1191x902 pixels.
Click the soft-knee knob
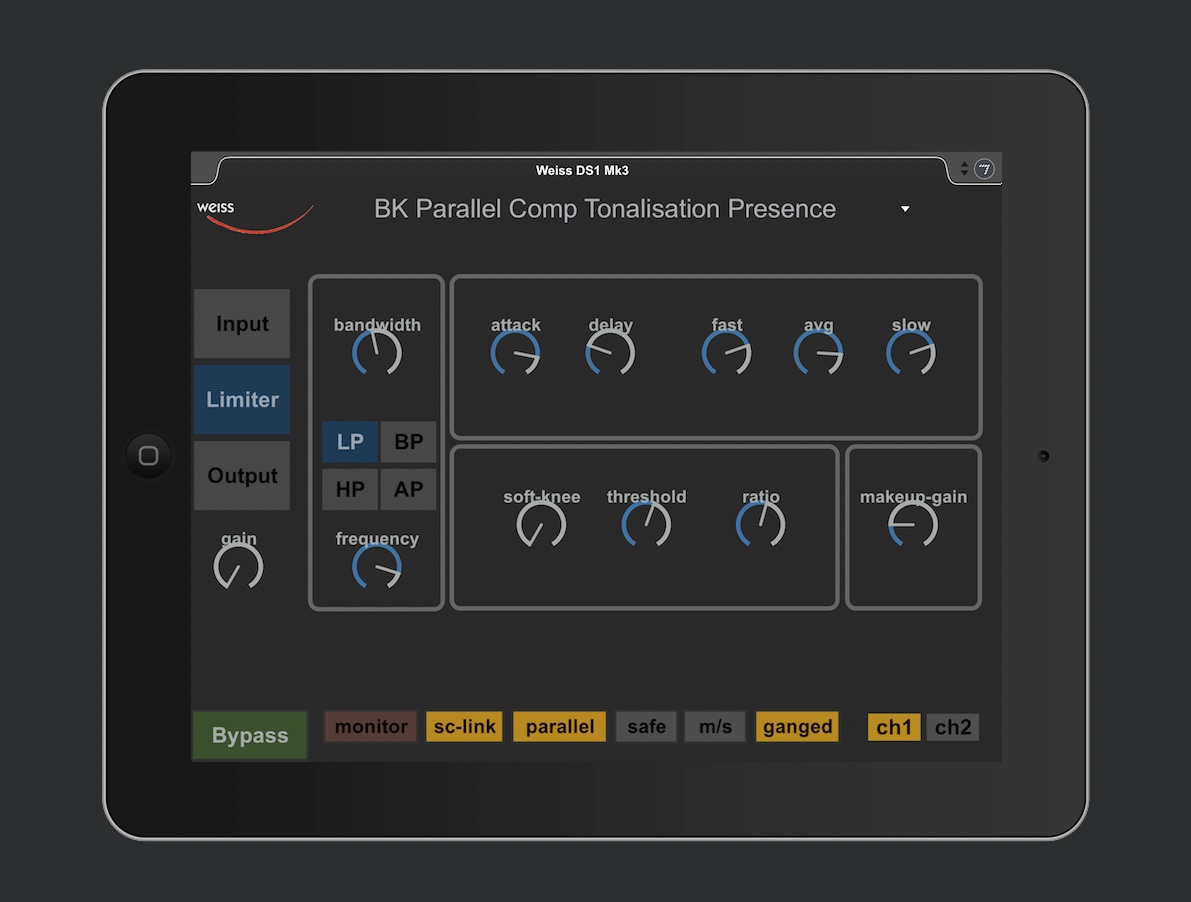pyautogui.click(x=541, y=524)
